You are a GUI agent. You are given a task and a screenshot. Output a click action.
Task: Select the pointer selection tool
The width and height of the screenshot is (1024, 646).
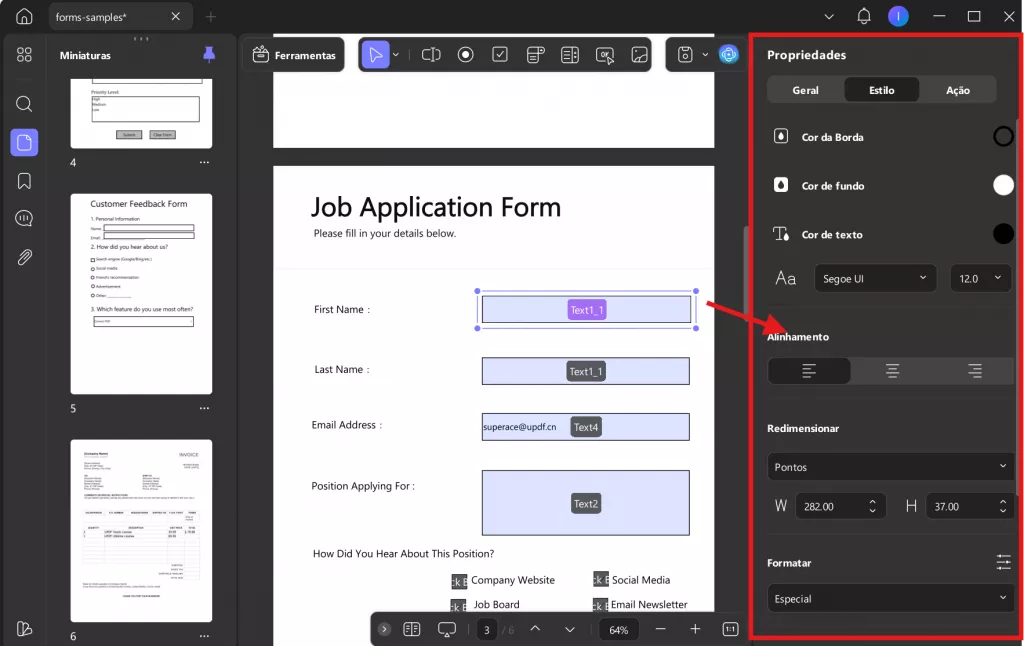point(376,55)
